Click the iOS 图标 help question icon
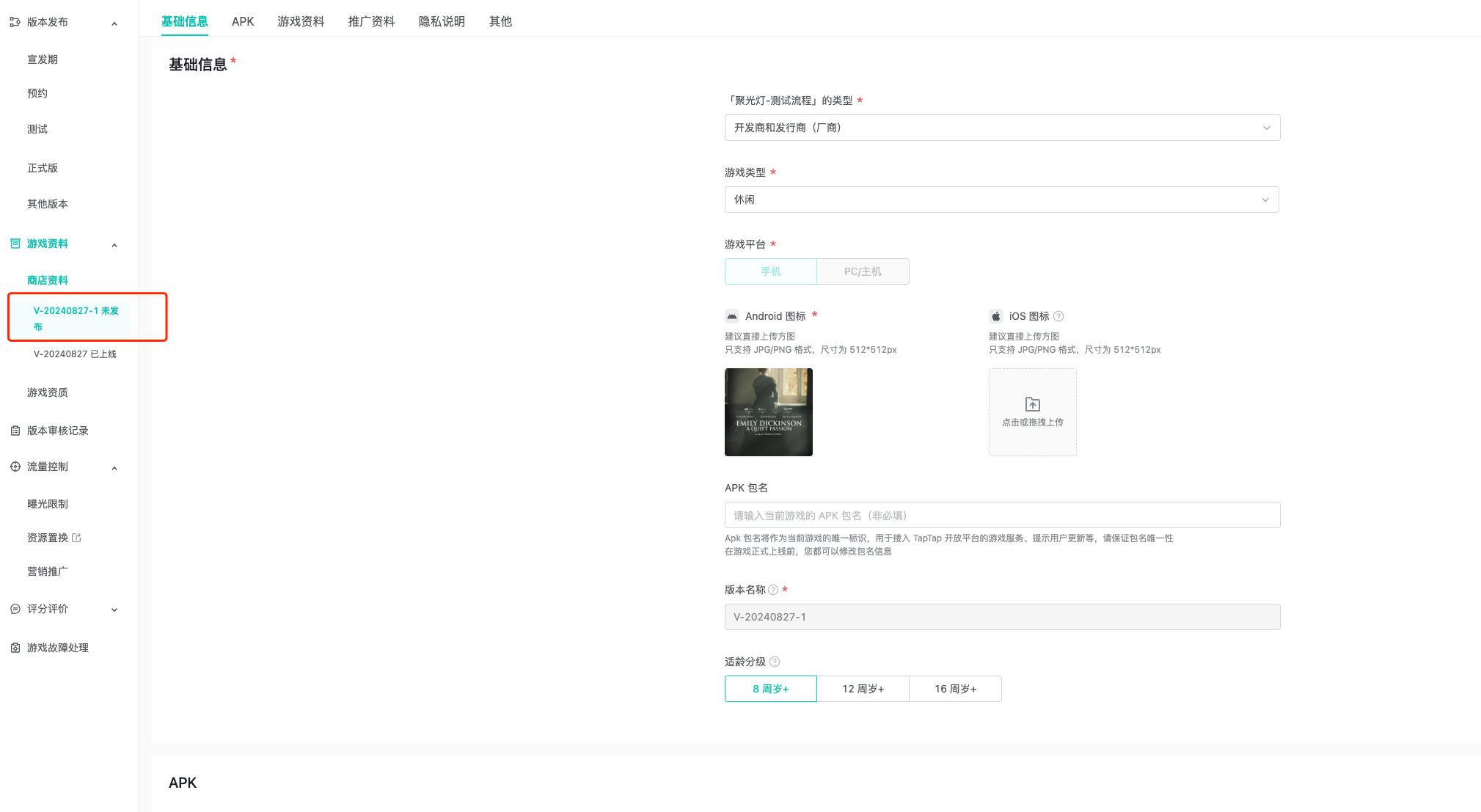The height and width of the screenshot is (812, 1481). [x=1058, y=316]
